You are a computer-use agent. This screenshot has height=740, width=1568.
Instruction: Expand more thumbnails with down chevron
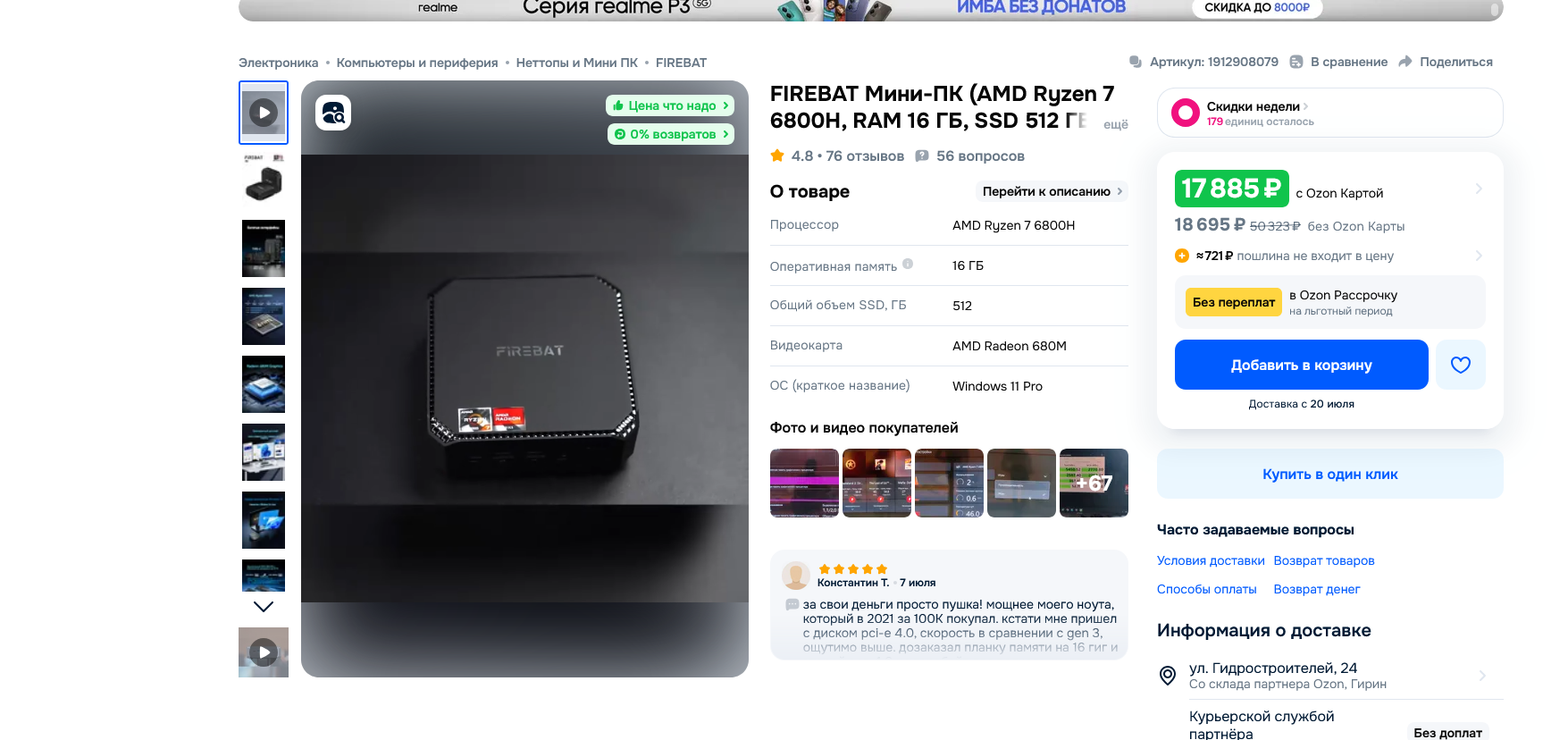point(264,607)
